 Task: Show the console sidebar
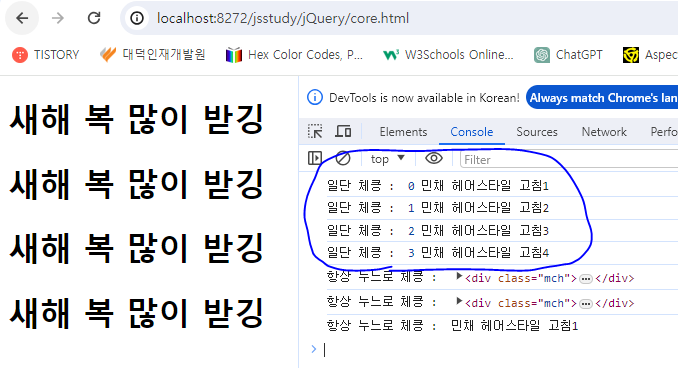click(315, 158)
